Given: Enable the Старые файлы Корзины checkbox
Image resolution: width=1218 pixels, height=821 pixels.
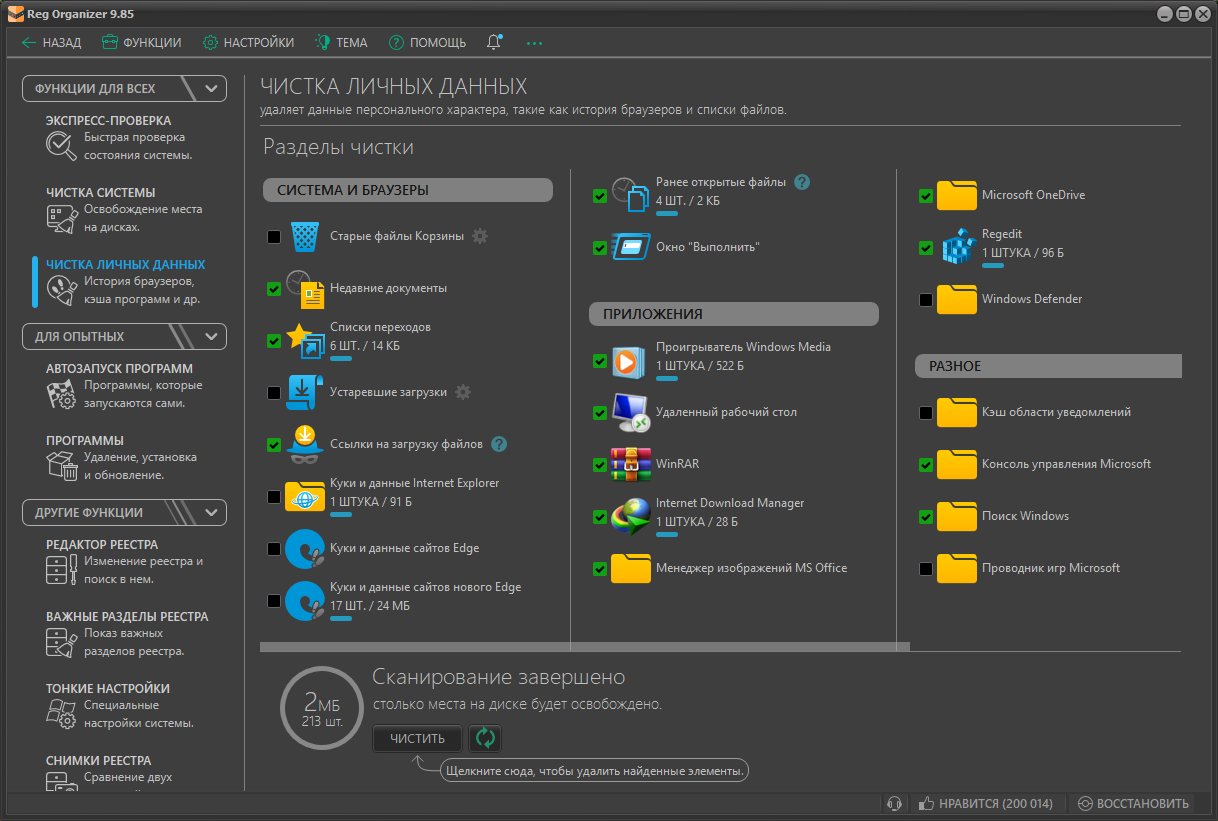Looking at the screenshot, I should coord(274,237).
